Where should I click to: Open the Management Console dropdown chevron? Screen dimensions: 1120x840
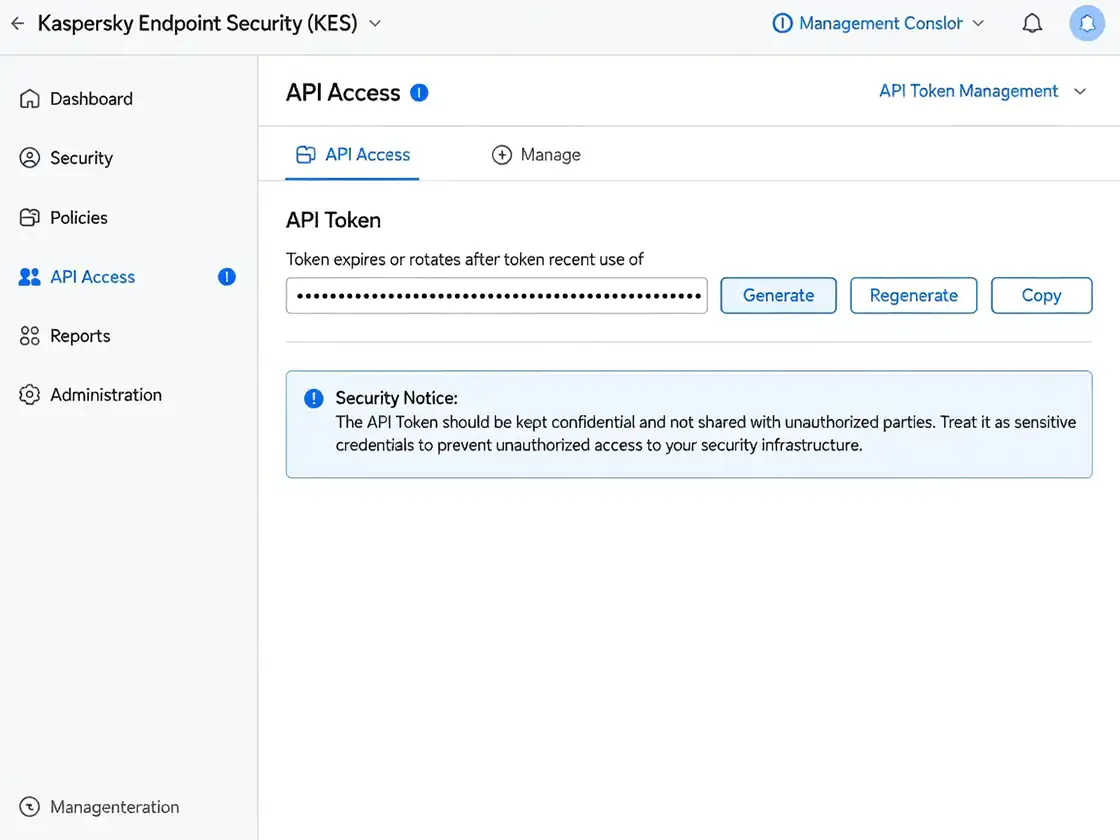(x=979, y=24)
